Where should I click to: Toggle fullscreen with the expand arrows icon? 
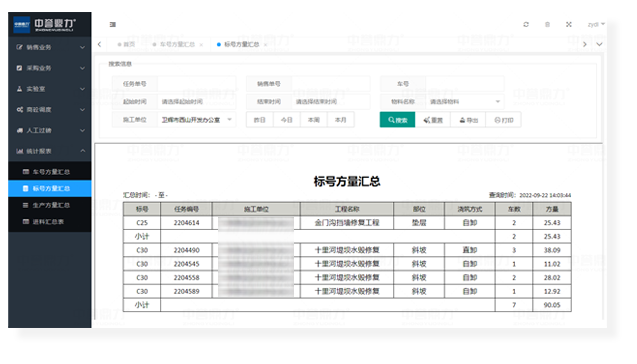[x=569, y=24]
